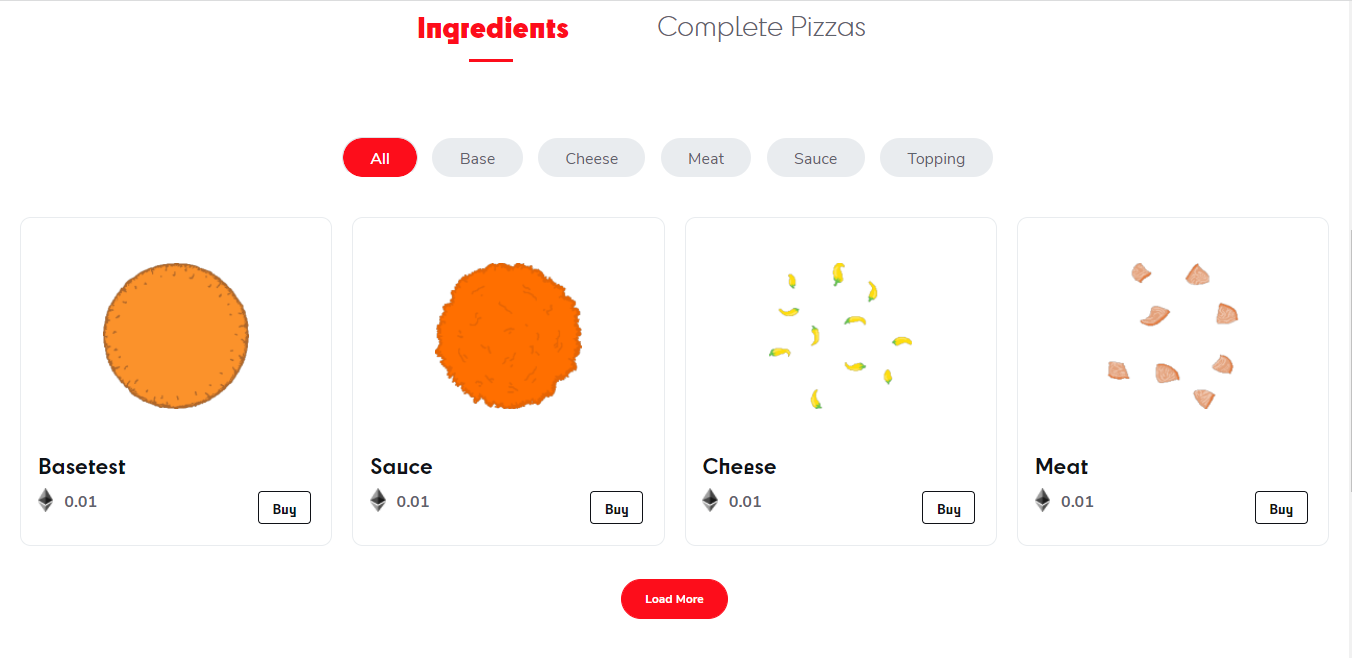This screenshot has height=658, width=1352.
Task: Click the Meat card title
Action: point(1061,466)
